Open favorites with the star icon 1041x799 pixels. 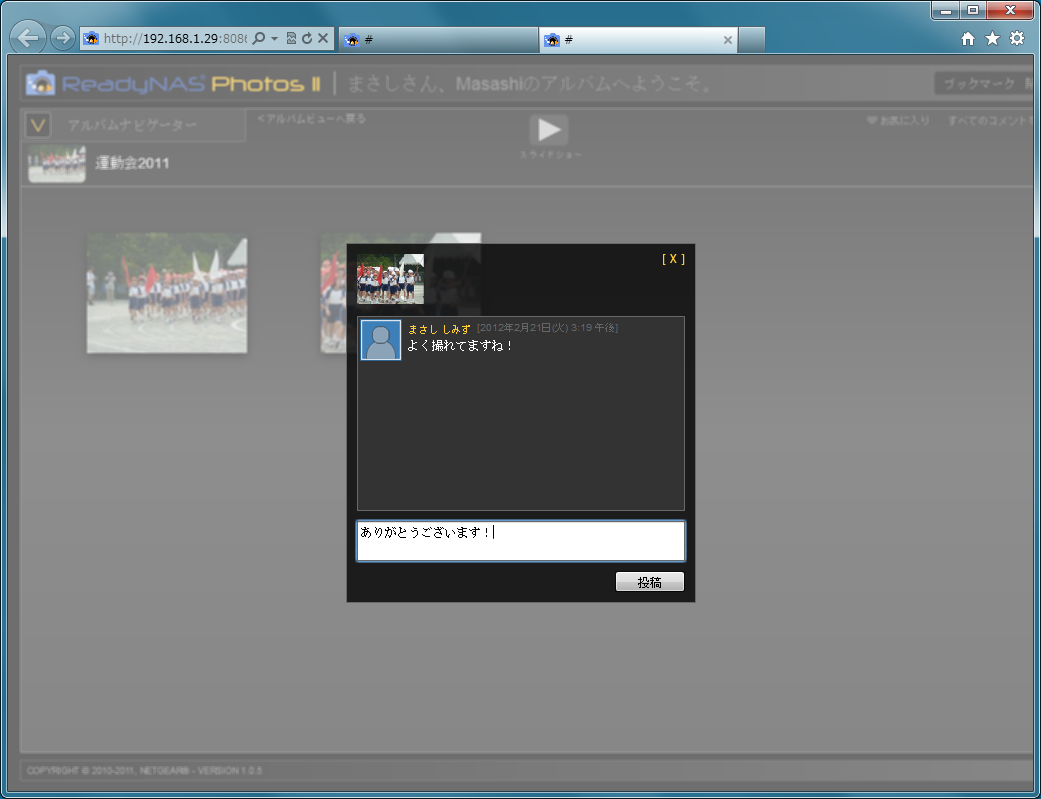click(992, 38)
